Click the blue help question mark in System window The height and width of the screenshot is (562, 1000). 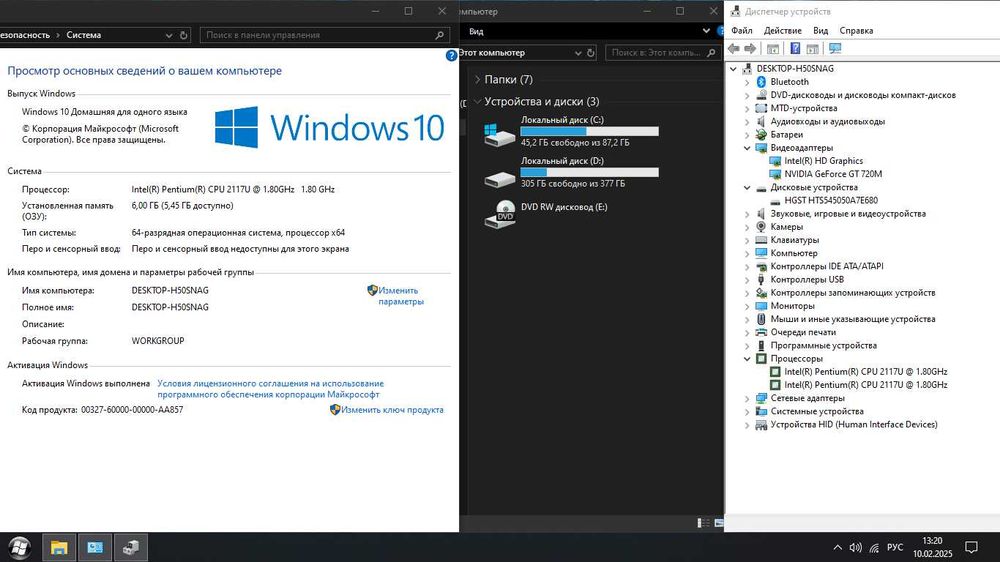[x=452, y=55]
